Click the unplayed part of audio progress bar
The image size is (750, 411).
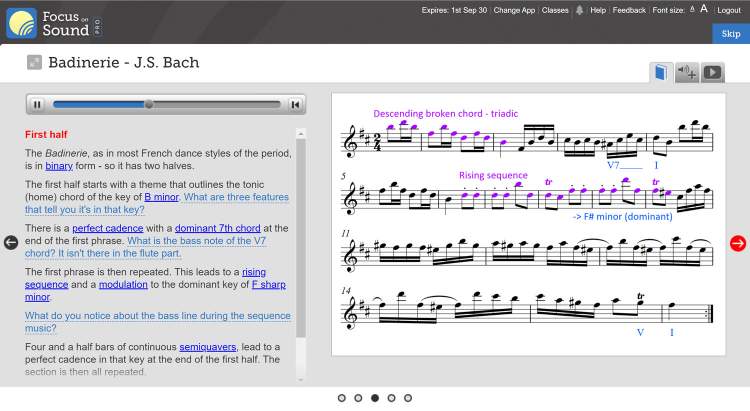point(217,104)
